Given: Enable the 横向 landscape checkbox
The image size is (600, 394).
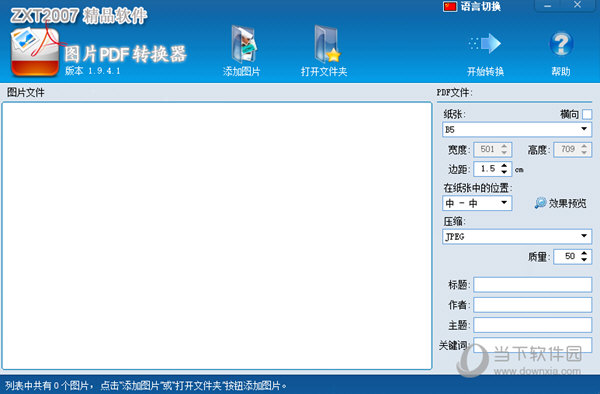Looking at the screenshot, I should click(x=587, y=114).
